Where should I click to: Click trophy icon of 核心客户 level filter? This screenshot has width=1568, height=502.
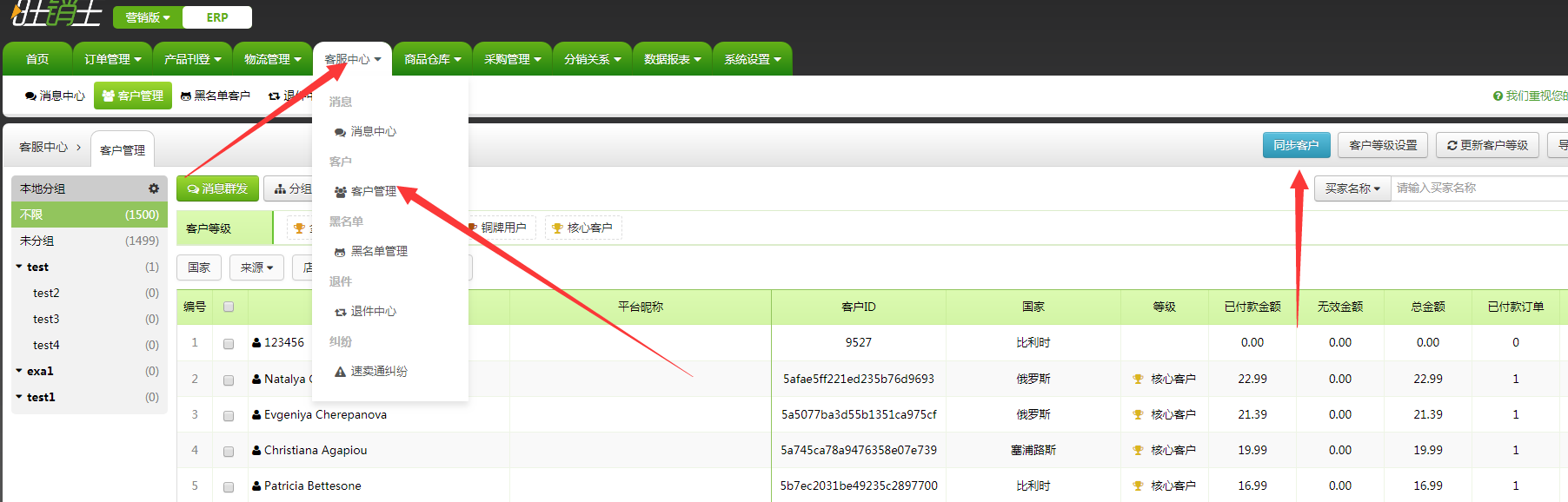click(557, 228)
